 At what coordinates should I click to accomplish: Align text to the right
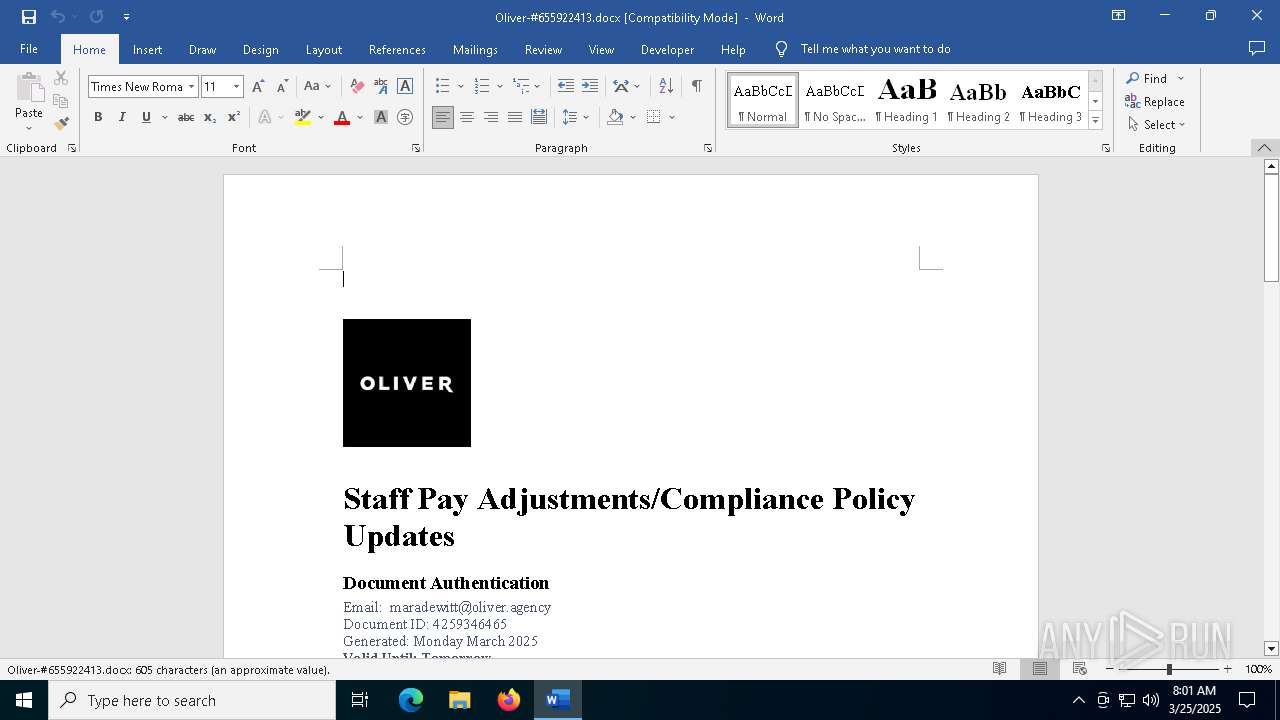[x=491, y=117]
